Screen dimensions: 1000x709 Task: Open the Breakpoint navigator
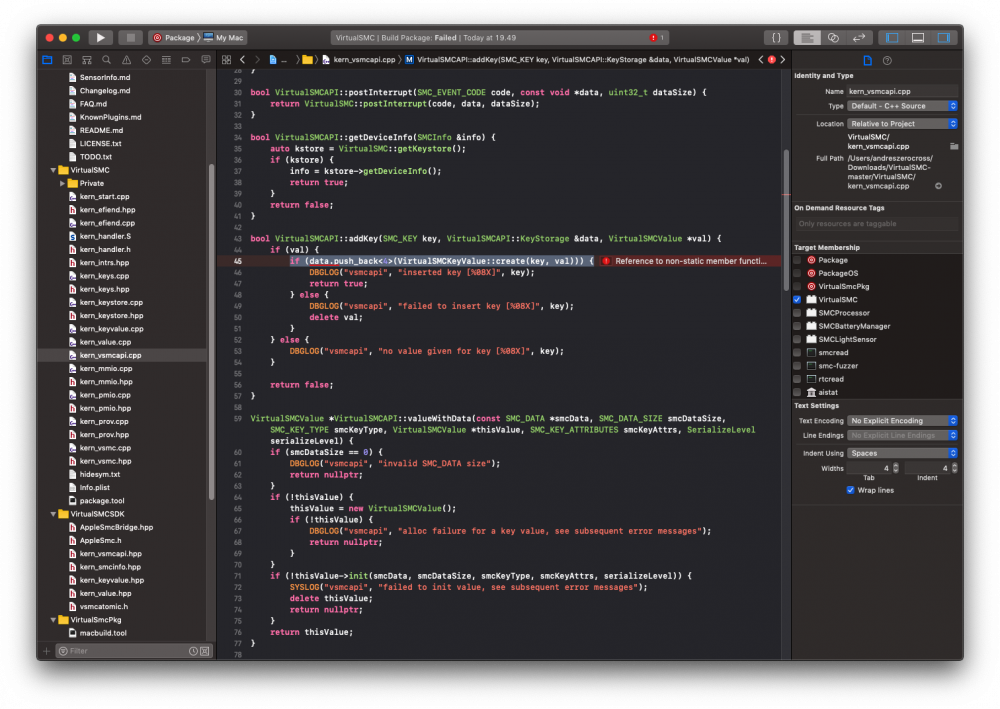point(186,60)
